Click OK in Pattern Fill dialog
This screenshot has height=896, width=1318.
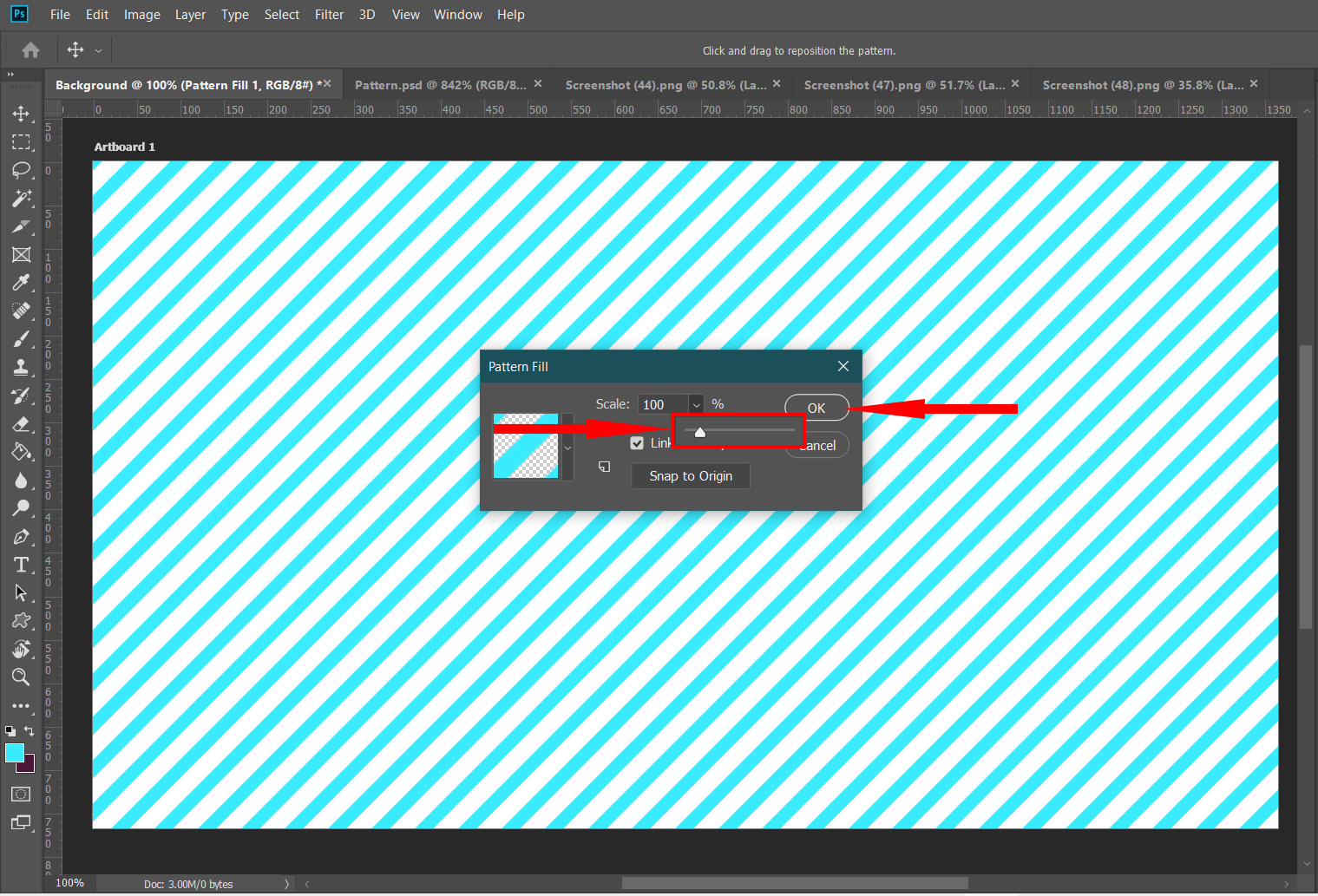816,408
